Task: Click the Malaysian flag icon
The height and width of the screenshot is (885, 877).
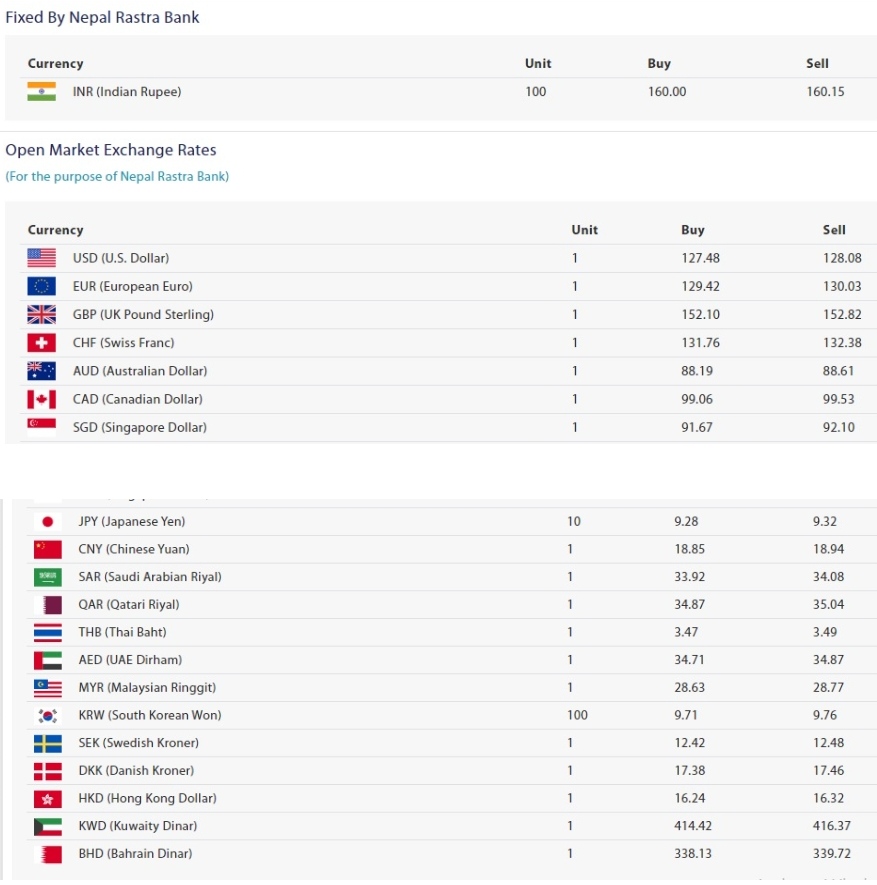Action: point(47,687)
